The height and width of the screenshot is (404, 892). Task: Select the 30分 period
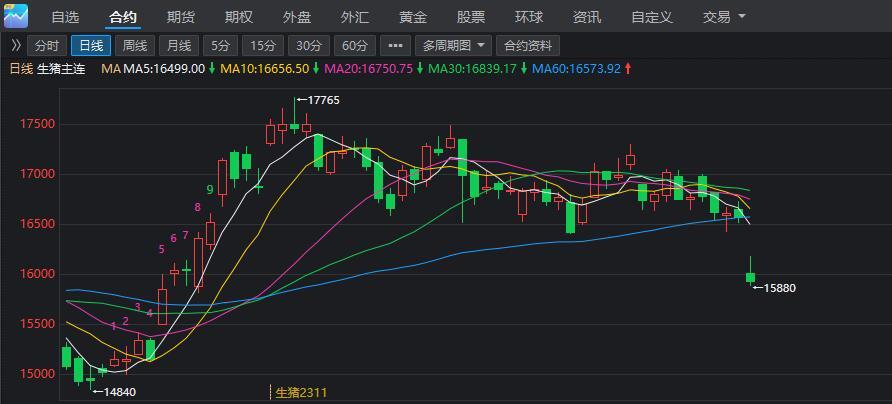309,46
